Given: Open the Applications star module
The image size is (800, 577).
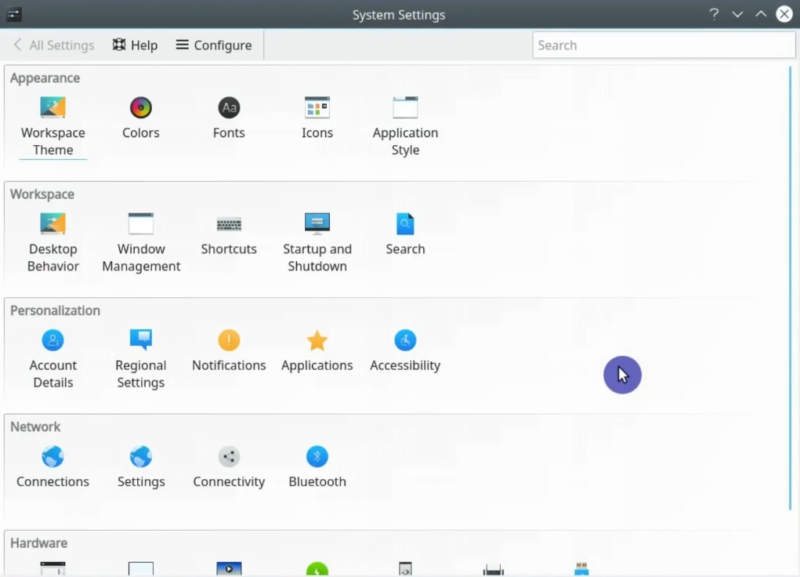Looking at the screenshot, I should pos(317,351).
